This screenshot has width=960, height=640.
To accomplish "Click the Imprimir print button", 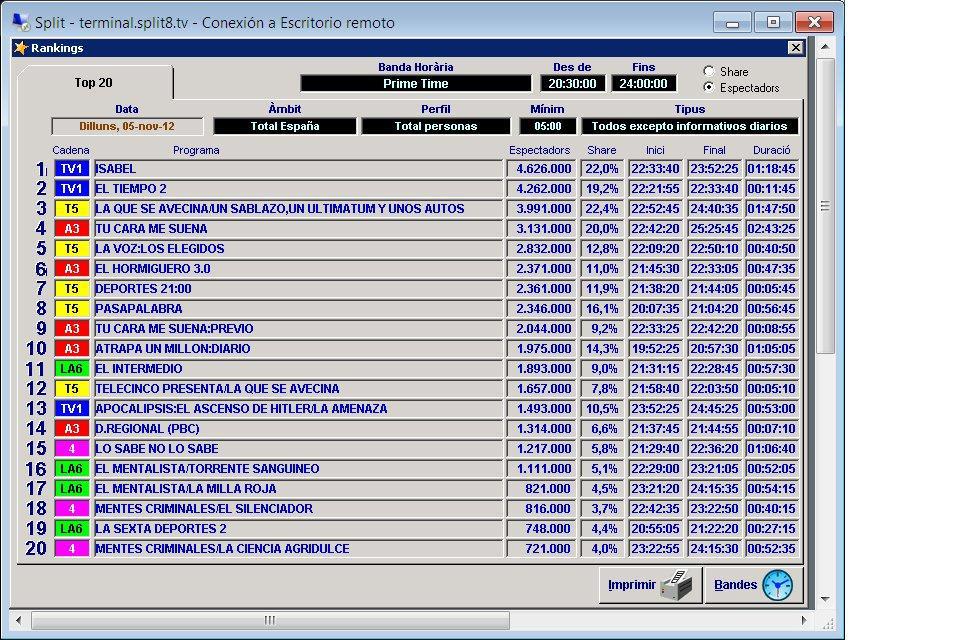I will pyautogui.click(x=650, y=585).
